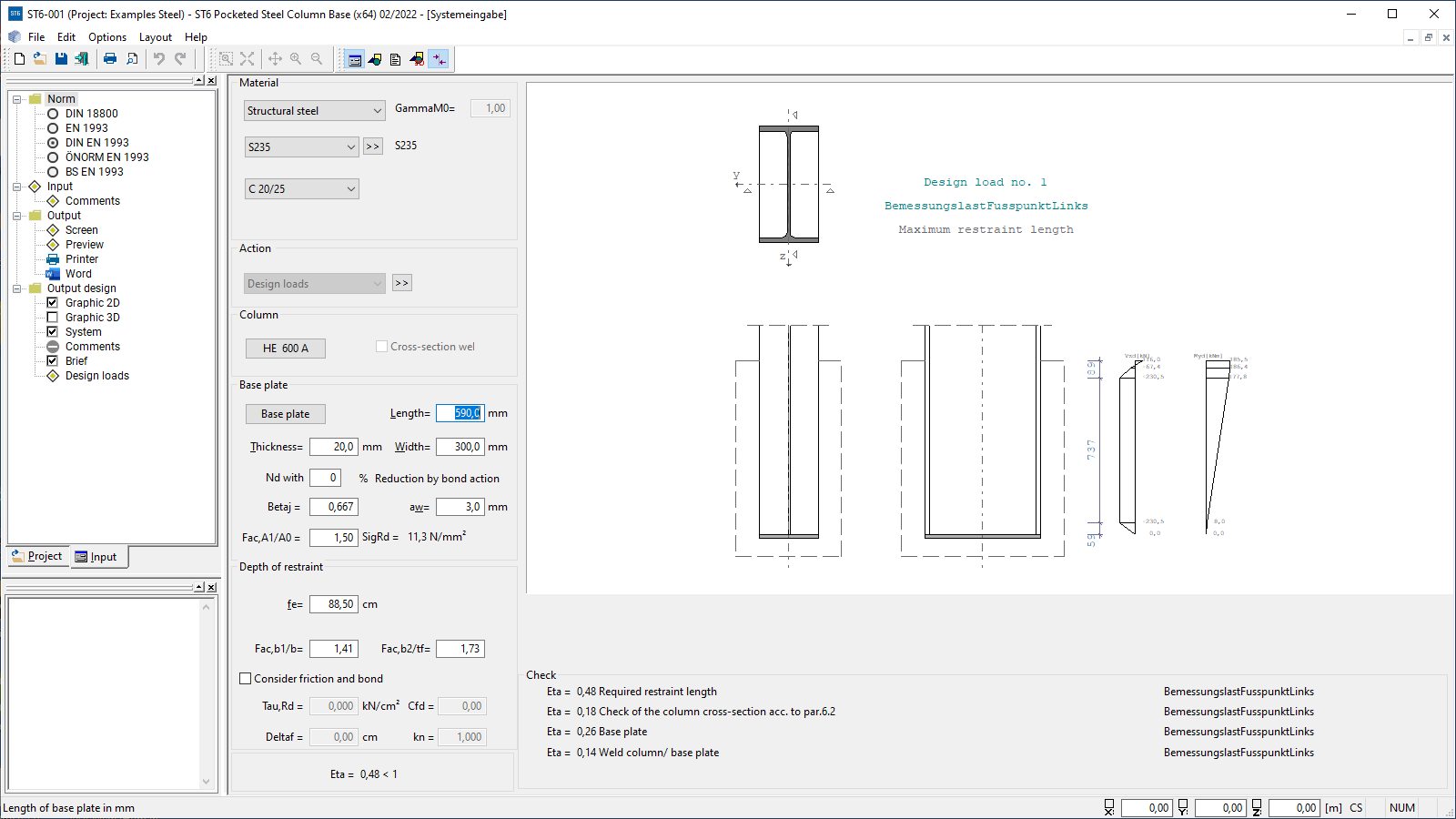Switch to the Project tab
Image resolution: width=1456 pixels, height=819 pixels.
(37, 556)
